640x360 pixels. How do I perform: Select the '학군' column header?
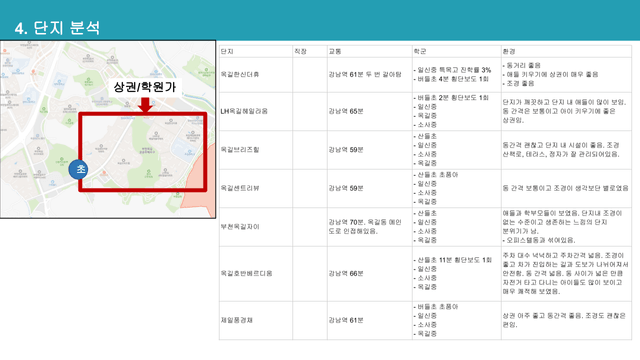pyautogui.click(x=456, y=51)
